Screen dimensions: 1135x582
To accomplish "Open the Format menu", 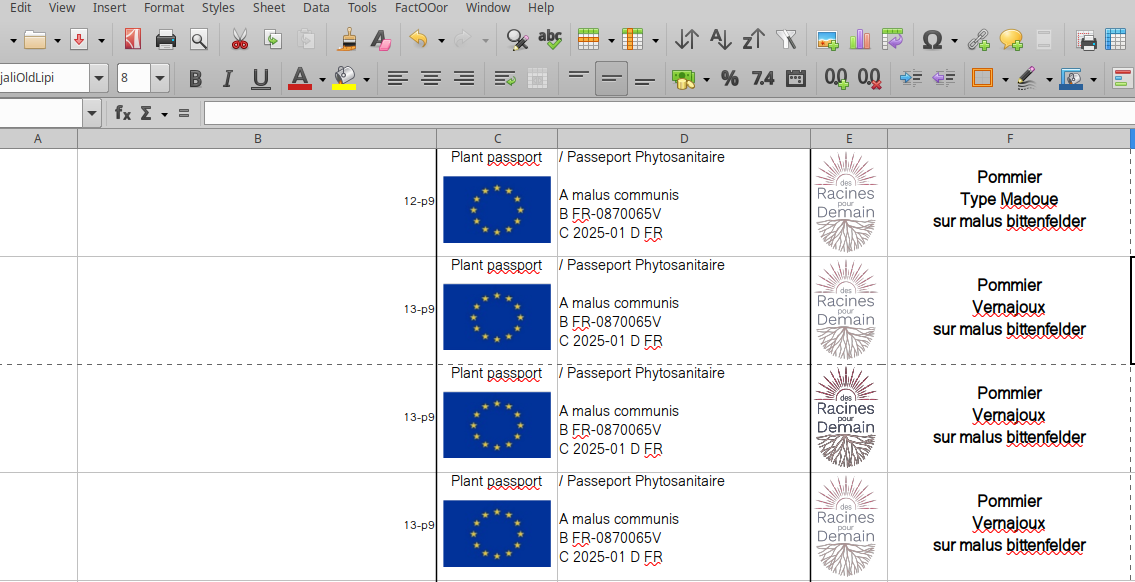I will pos(164,8).
